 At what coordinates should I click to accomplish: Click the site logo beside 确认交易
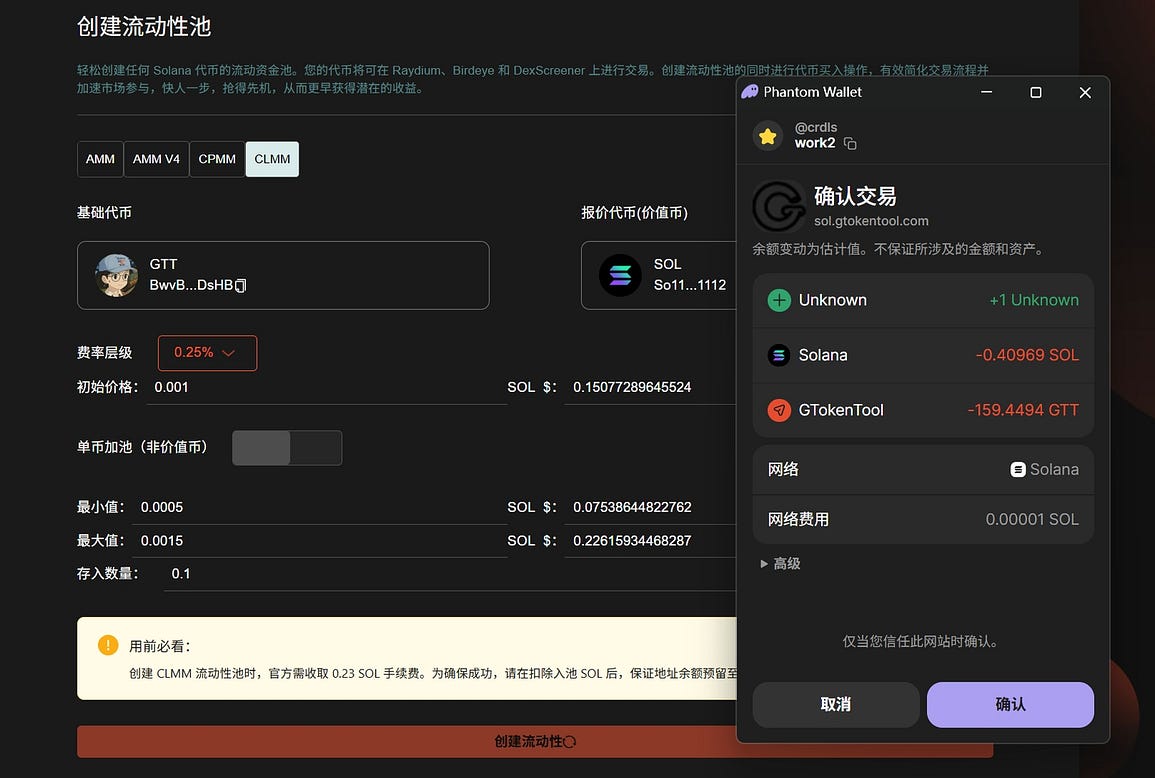click(x=779, y=207)
